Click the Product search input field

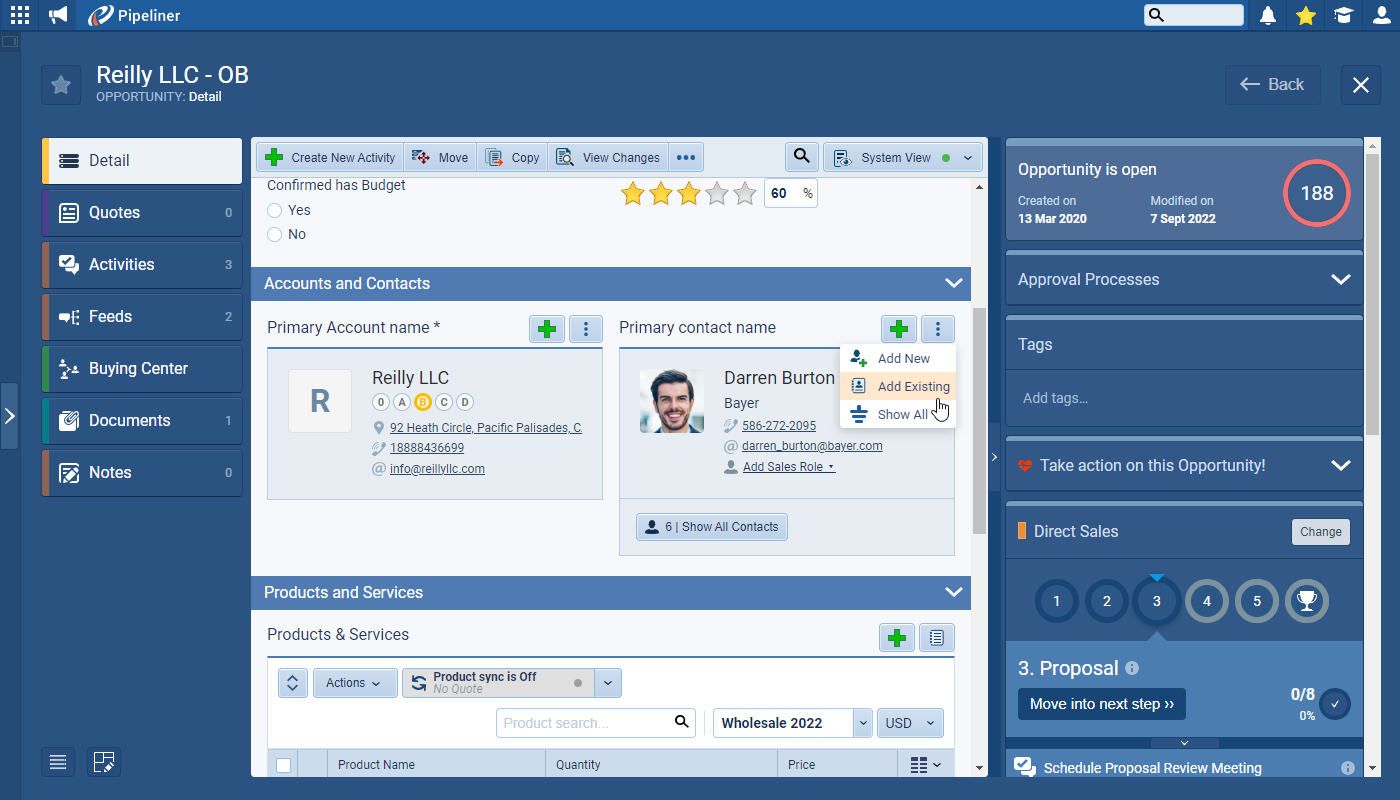[583, 723]
